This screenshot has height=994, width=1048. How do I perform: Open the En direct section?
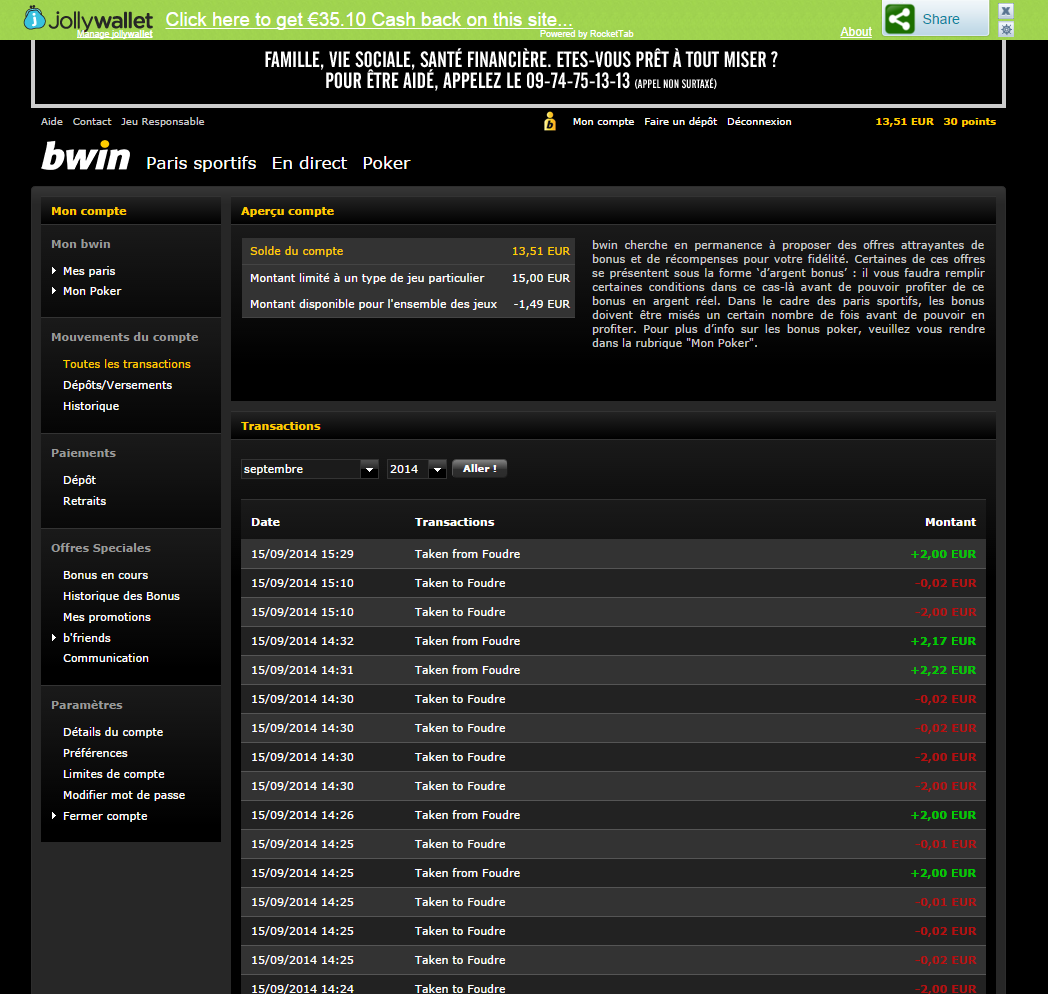[309, 163]
